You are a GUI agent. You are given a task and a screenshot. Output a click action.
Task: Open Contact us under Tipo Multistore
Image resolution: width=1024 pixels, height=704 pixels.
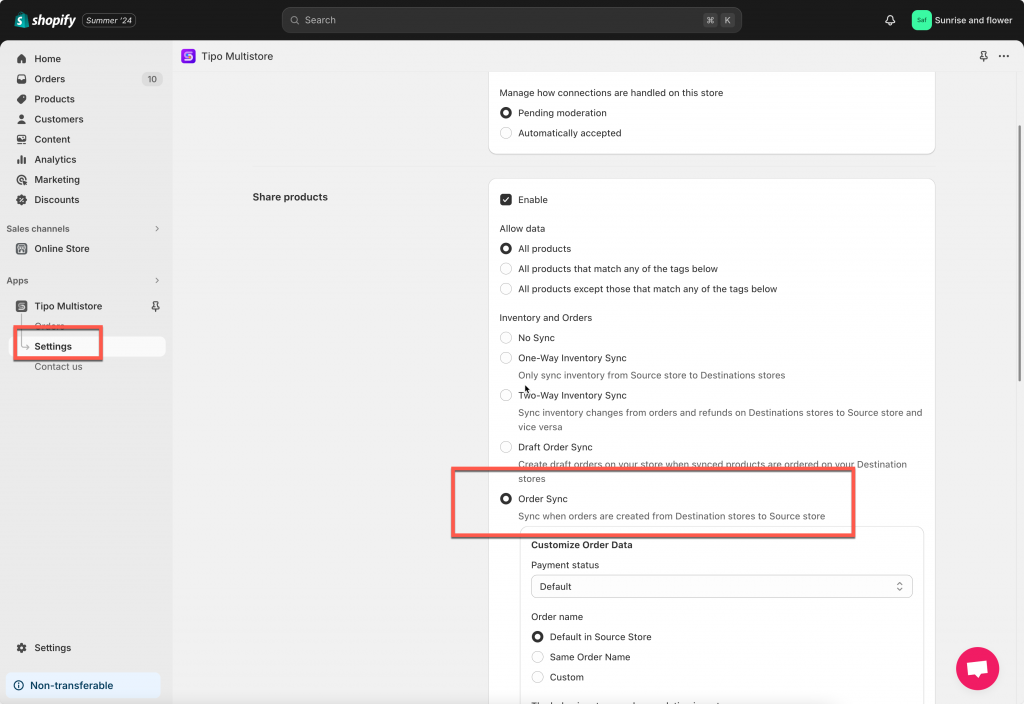[58, 367]
